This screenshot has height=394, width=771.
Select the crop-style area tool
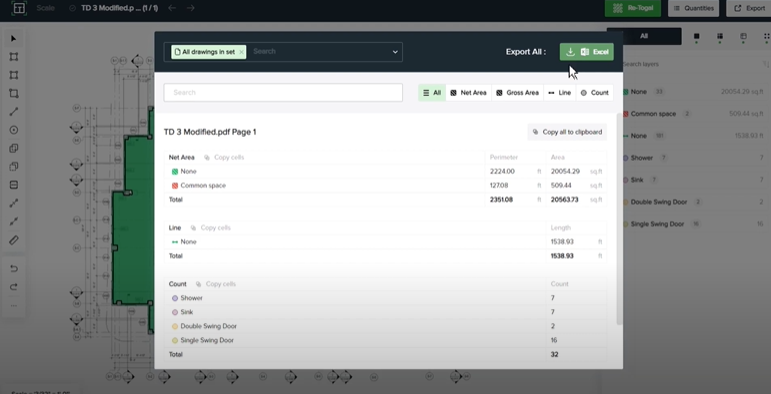14,93
